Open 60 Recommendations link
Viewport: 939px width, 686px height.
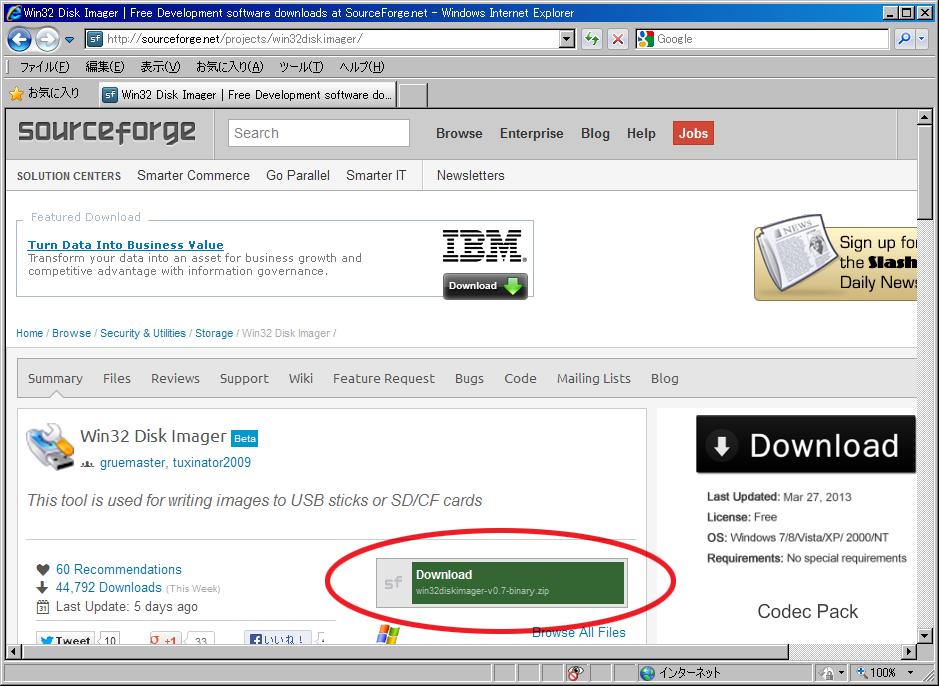[119, 569]
